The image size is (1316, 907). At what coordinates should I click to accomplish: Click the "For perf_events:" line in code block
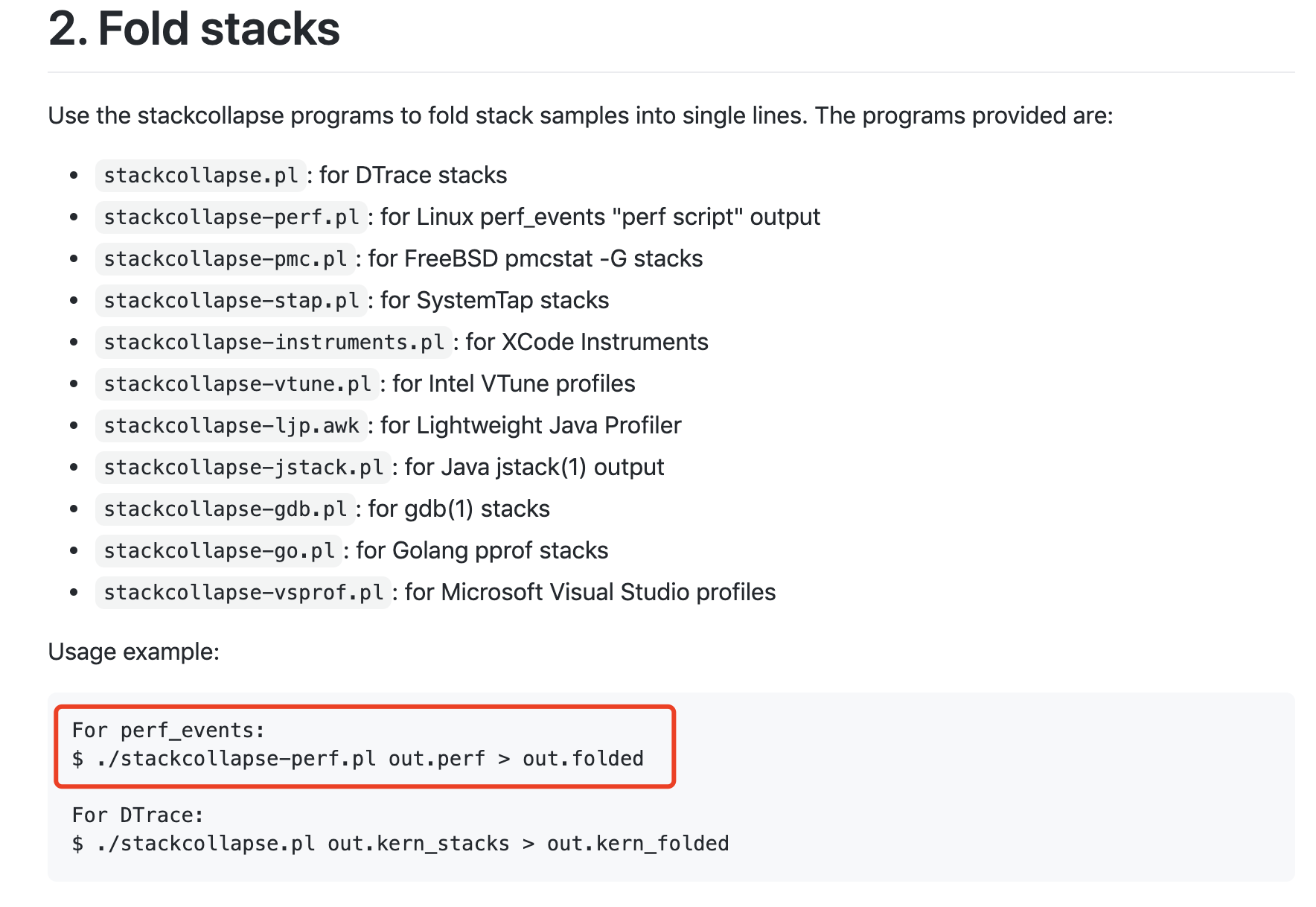point(168,731)
